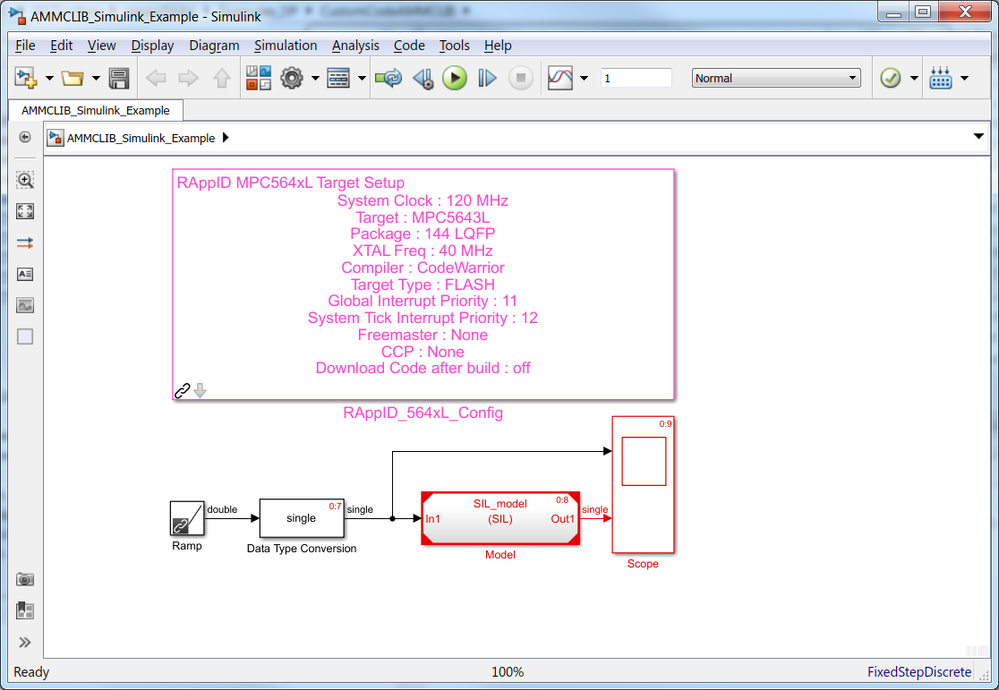Image resolution: width=999 pixels, height=690 pixels.
Task: Click the Step Back button
Action: point(423,78)
